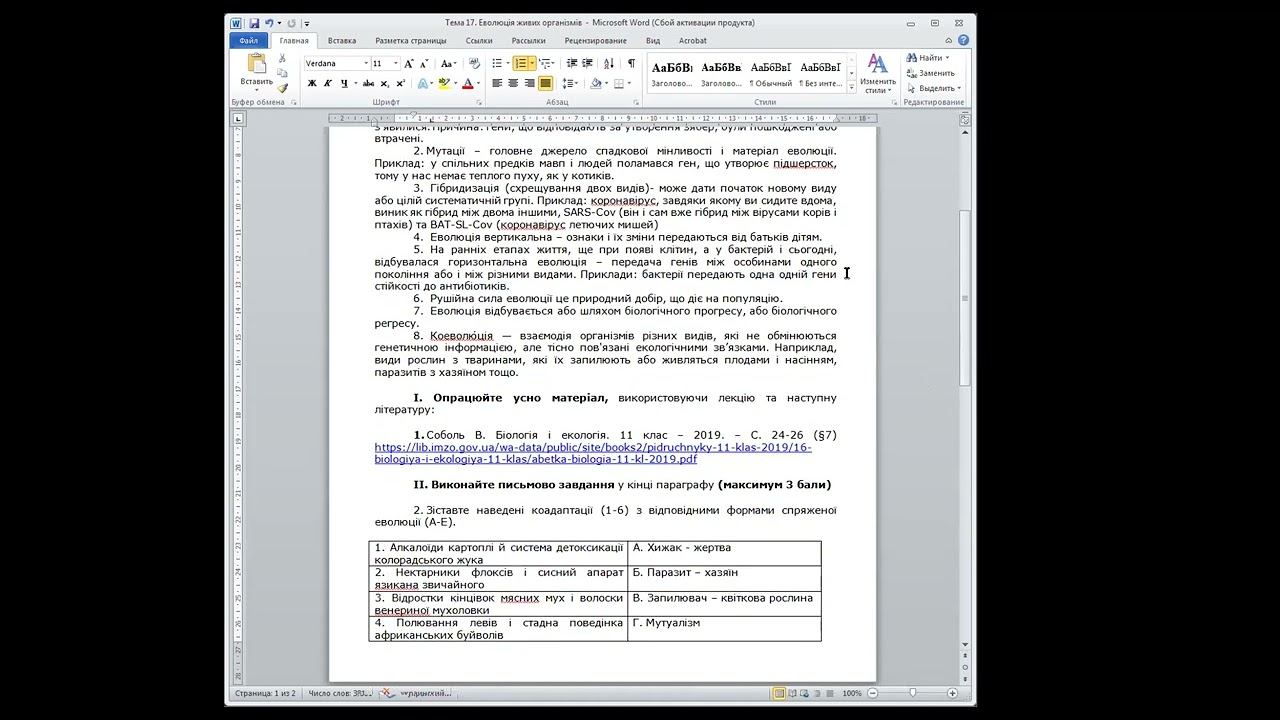Click the Страница 1 из 2 page indicator
The width and height of the screenshot is (1280, 720).
[x=265, y=693]
